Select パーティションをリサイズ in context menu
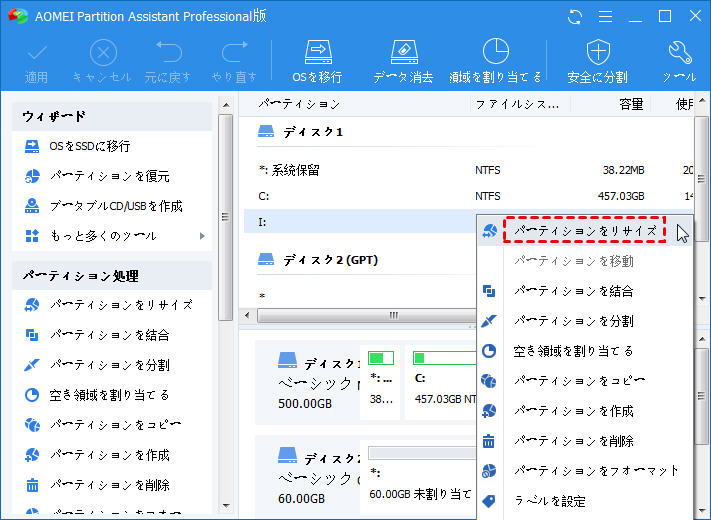This screenshot has width=711, height=520. point(585,231)
